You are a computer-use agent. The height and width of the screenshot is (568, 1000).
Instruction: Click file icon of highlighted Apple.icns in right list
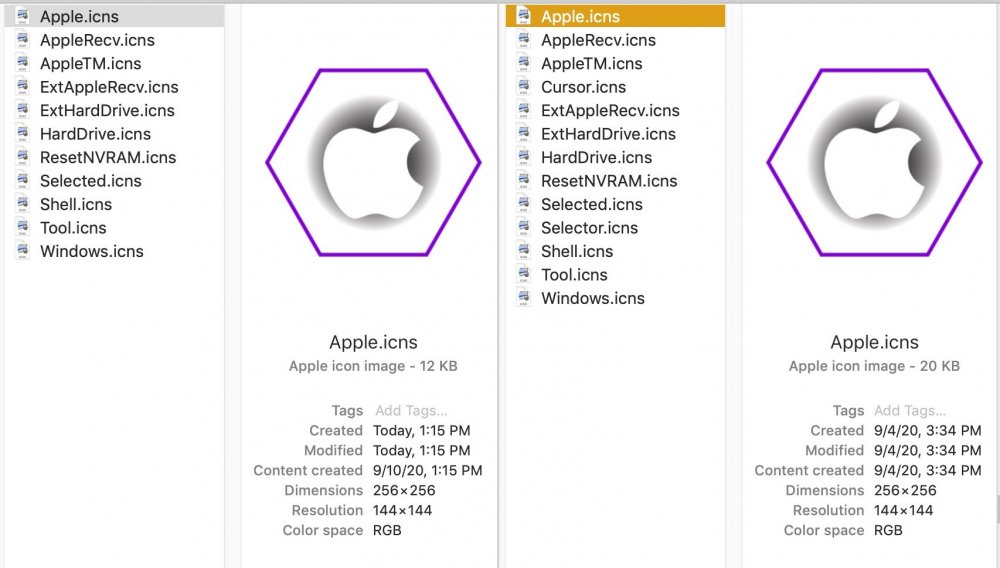tap(524, 16)
